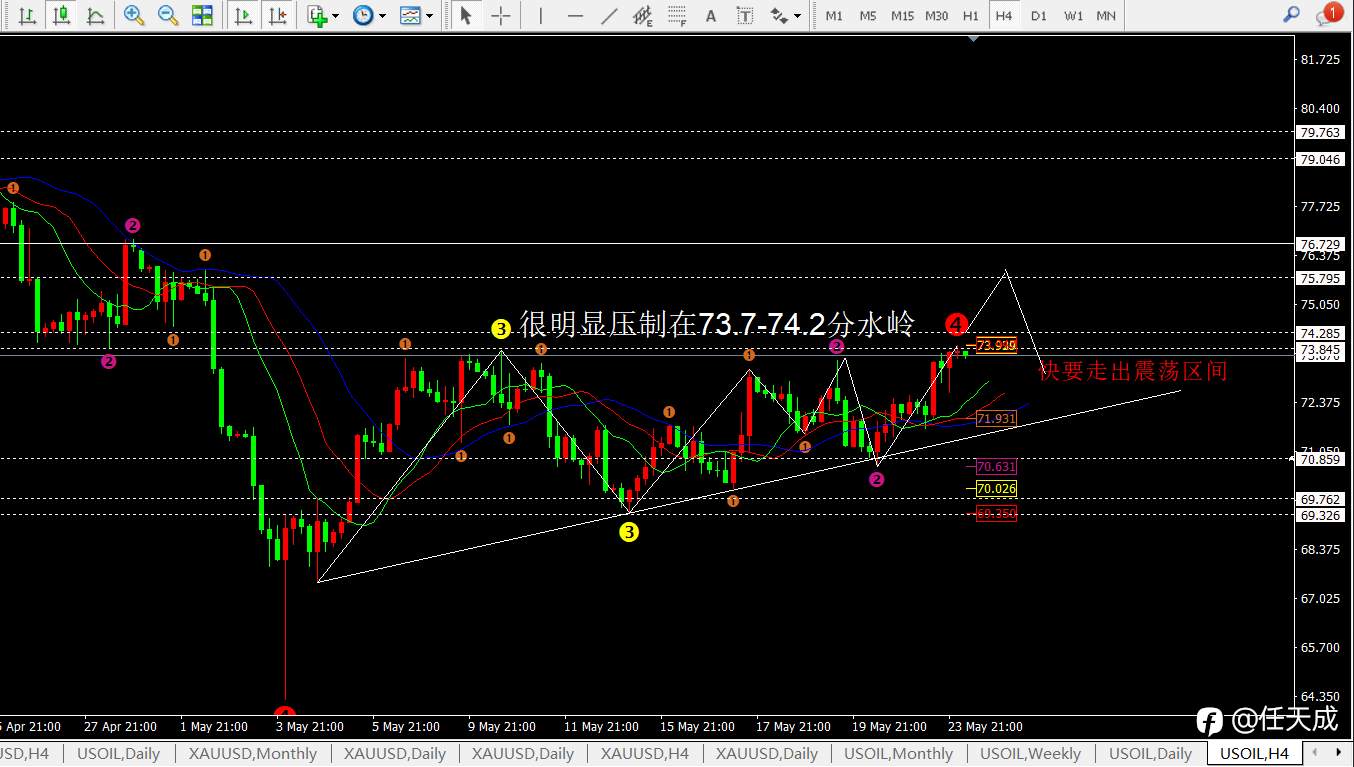The image size is (1354, 767).
Task: Select the crosshair tool
Action: [500, 15]
